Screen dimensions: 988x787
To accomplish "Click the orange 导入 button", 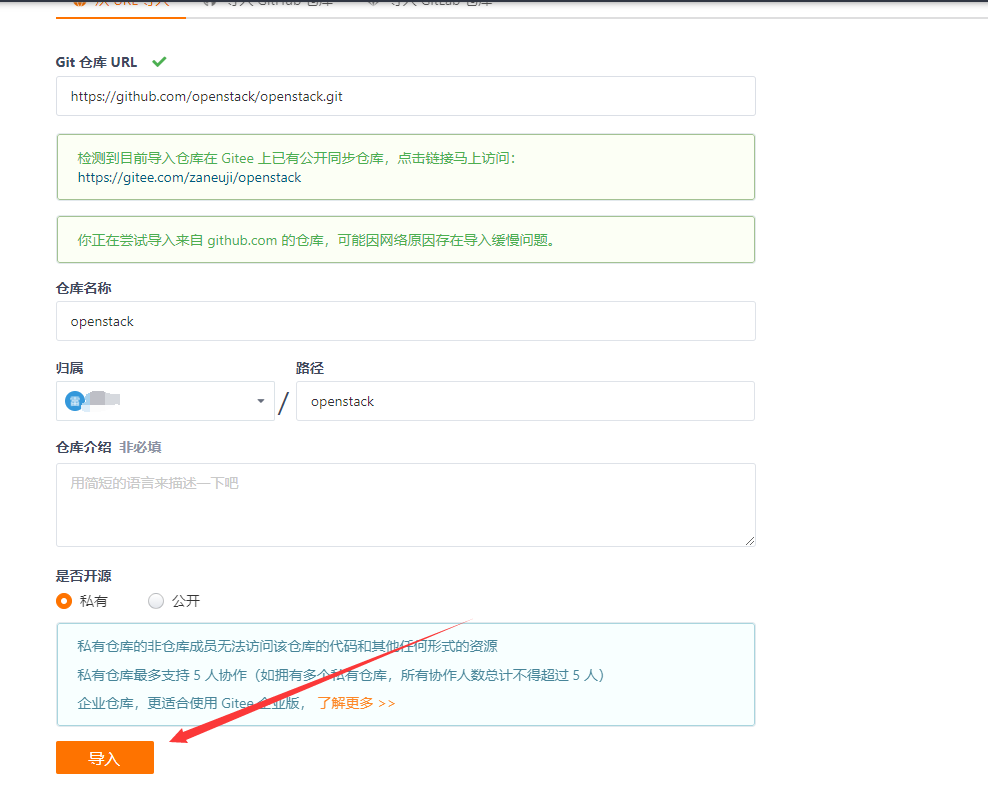I will coord(105,757).
